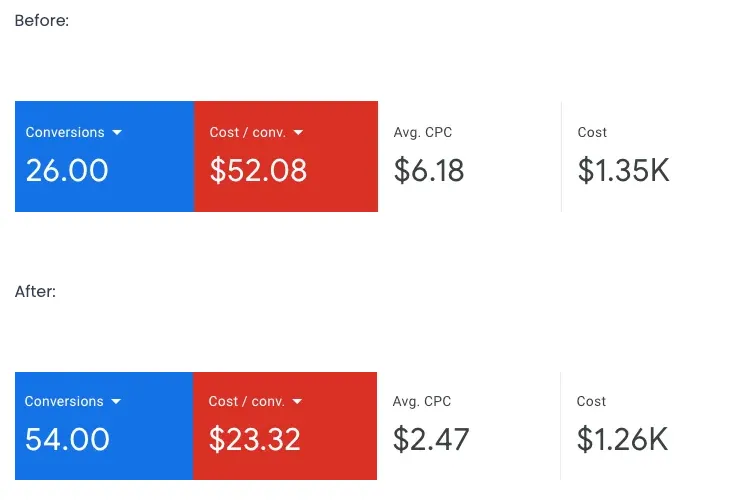Expand Cost / conv. dropdown arrow in After row

pos(297,402)
